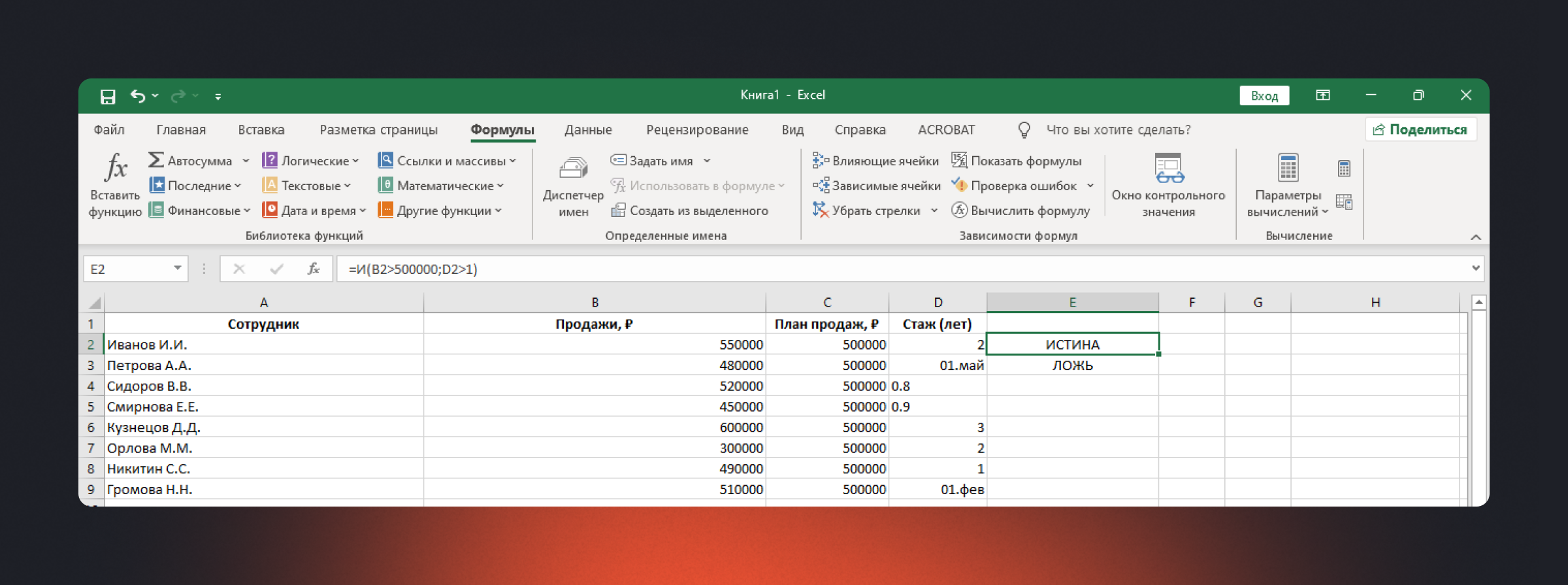
Task: Save the workbook with the floppy disk icon
Action: 108,97
